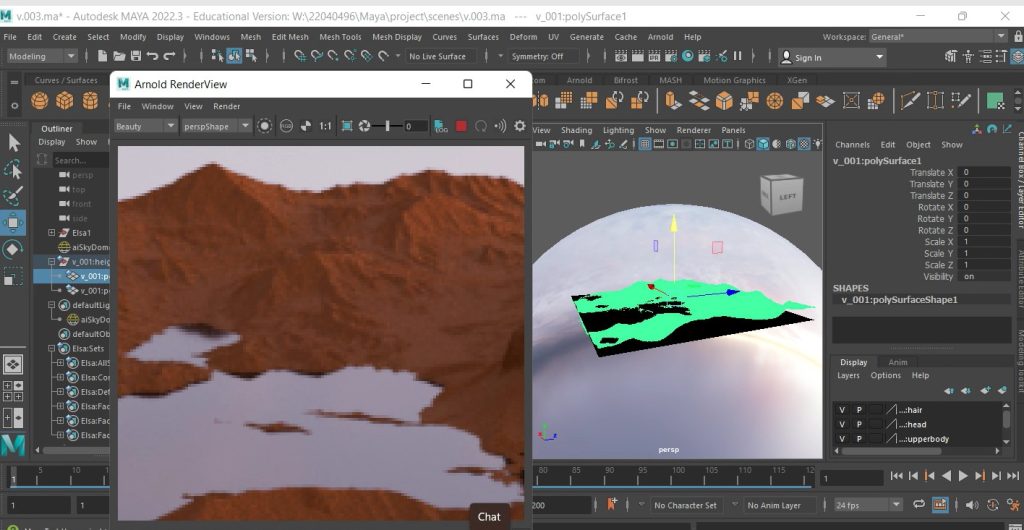Open the perspShape camera dropdown
Screen dimensions: 1024x530
click(216, 126)
